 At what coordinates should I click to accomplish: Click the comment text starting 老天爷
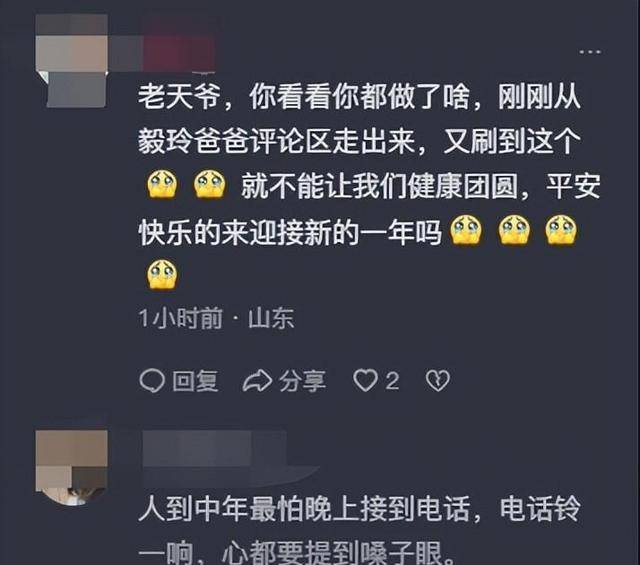(x=369, y=185)
